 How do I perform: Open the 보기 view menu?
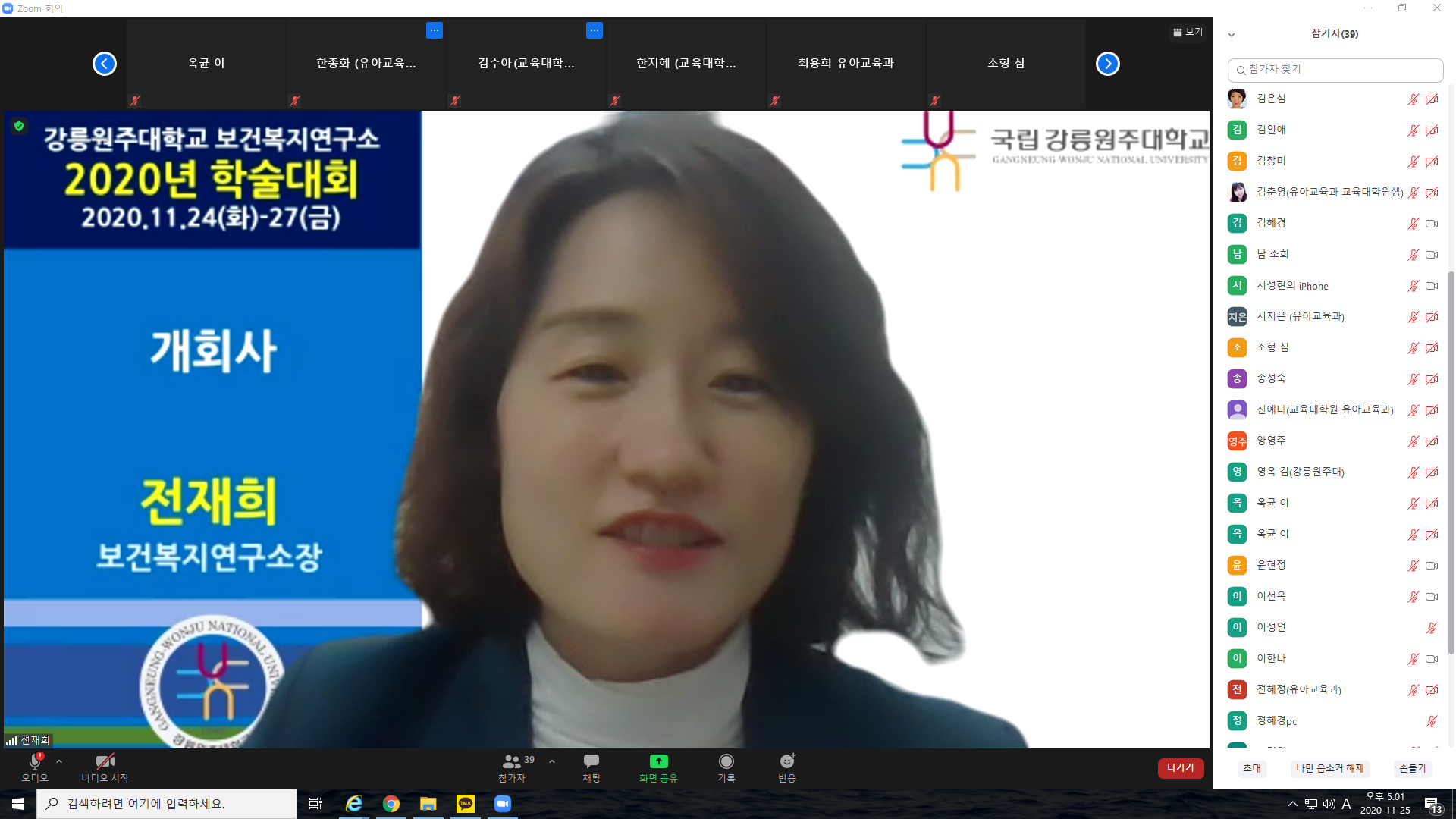pyautogui.click(x=1188, y=32)
